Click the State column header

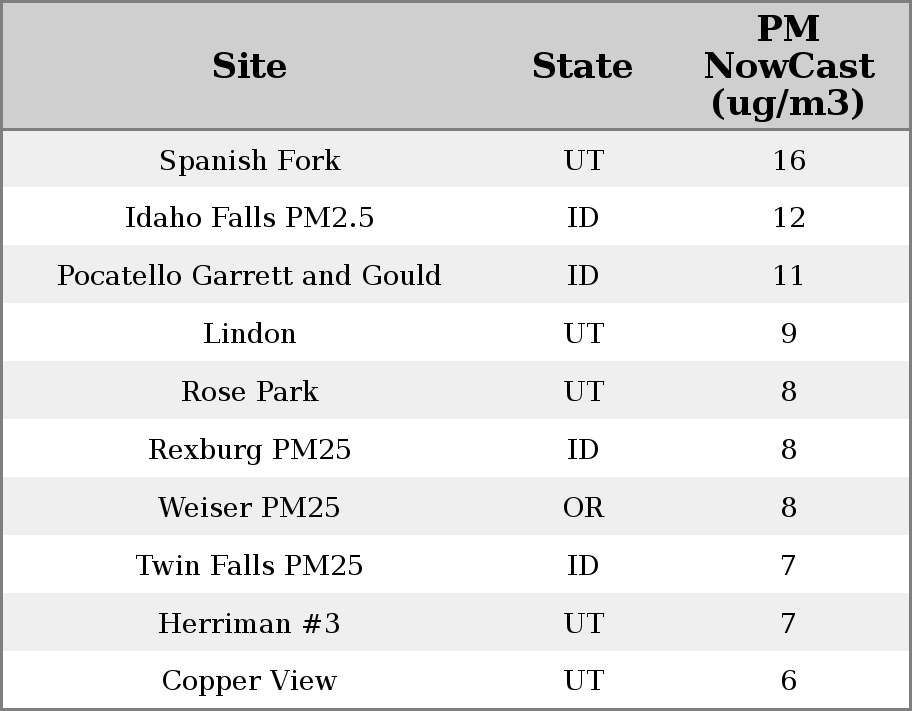582,66
